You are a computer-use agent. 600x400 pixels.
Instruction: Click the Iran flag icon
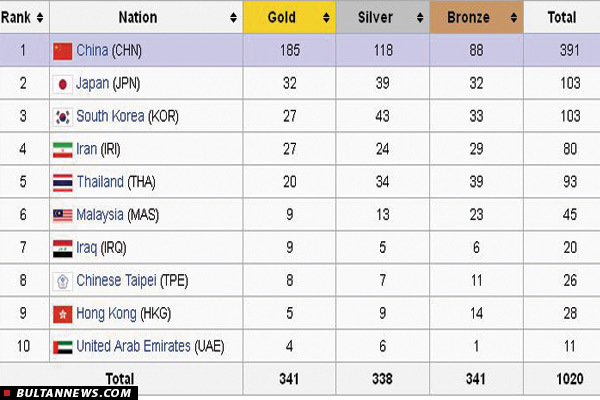click(63, 150)
